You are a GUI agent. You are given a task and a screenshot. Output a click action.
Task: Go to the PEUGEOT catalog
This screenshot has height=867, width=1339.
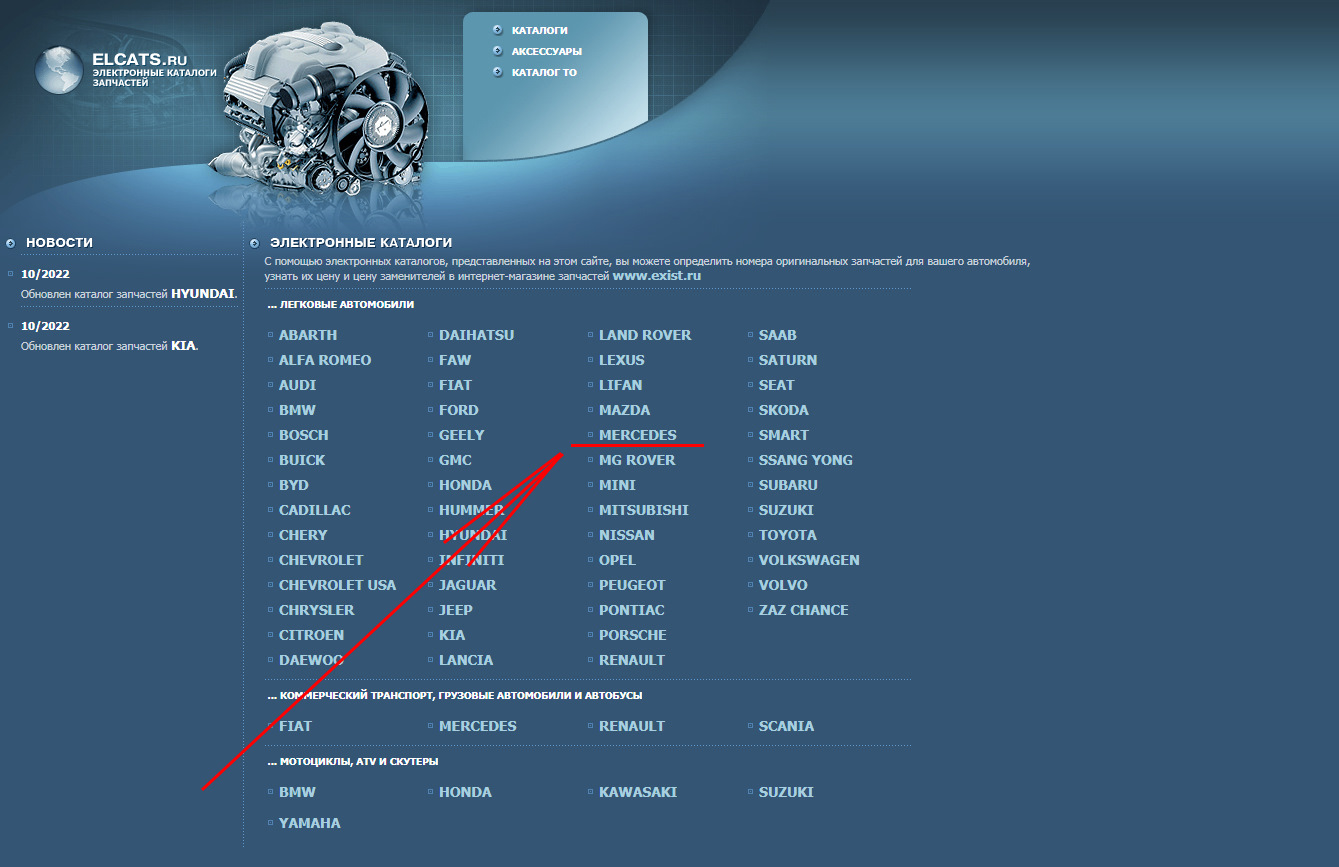coord(632,585)
